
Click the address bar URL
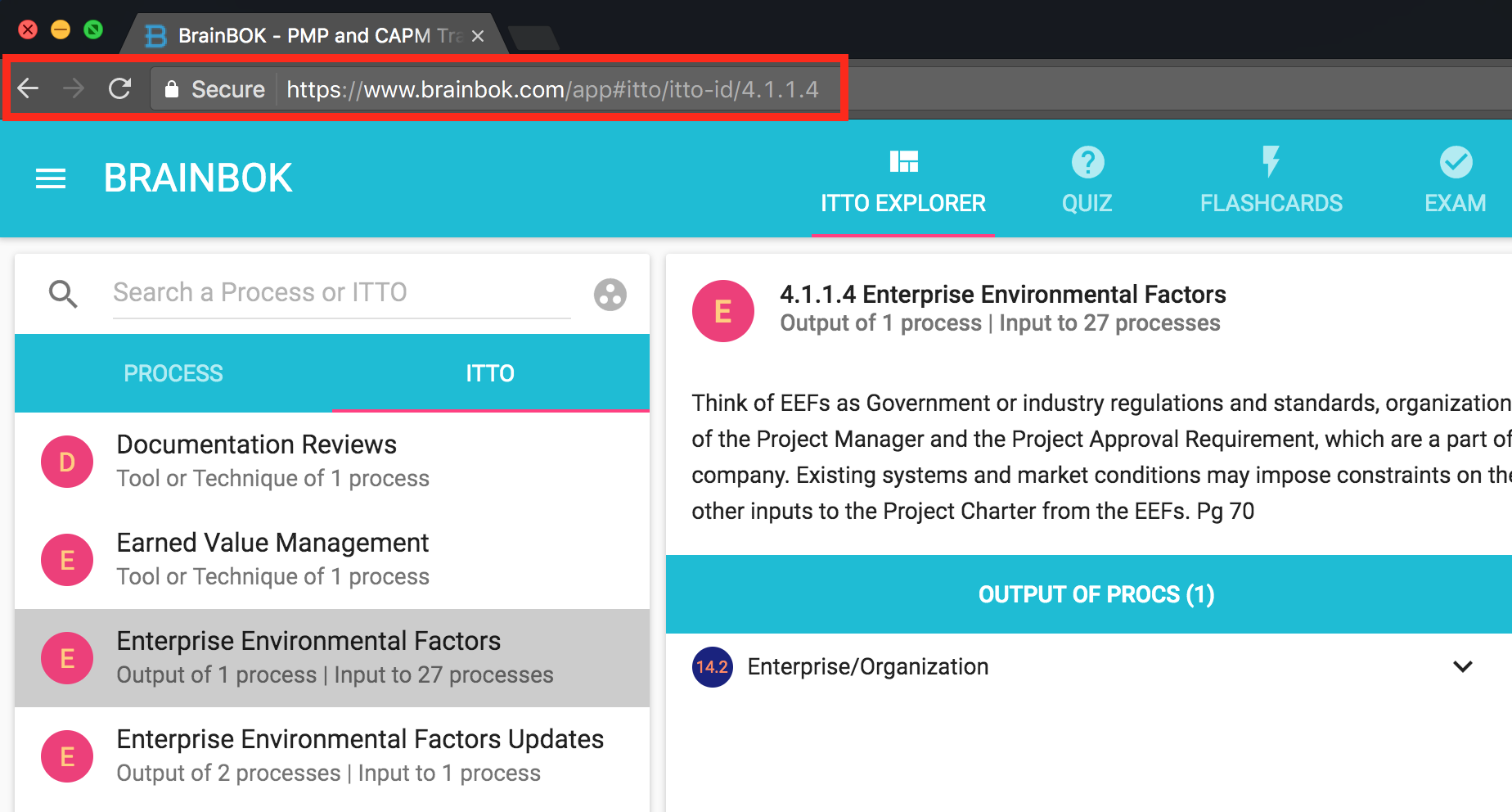[x=552, y=89]
